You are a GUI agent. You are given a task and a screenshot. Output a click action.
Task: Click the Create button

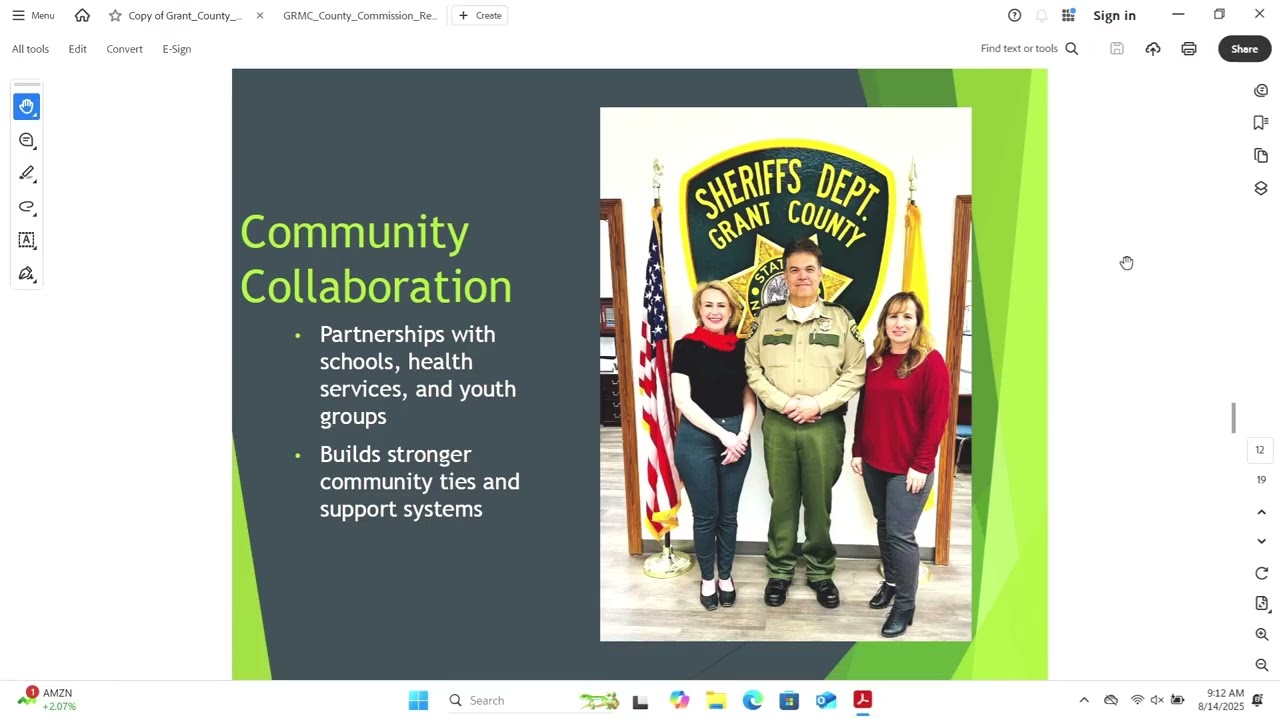(x=480, y=15)
